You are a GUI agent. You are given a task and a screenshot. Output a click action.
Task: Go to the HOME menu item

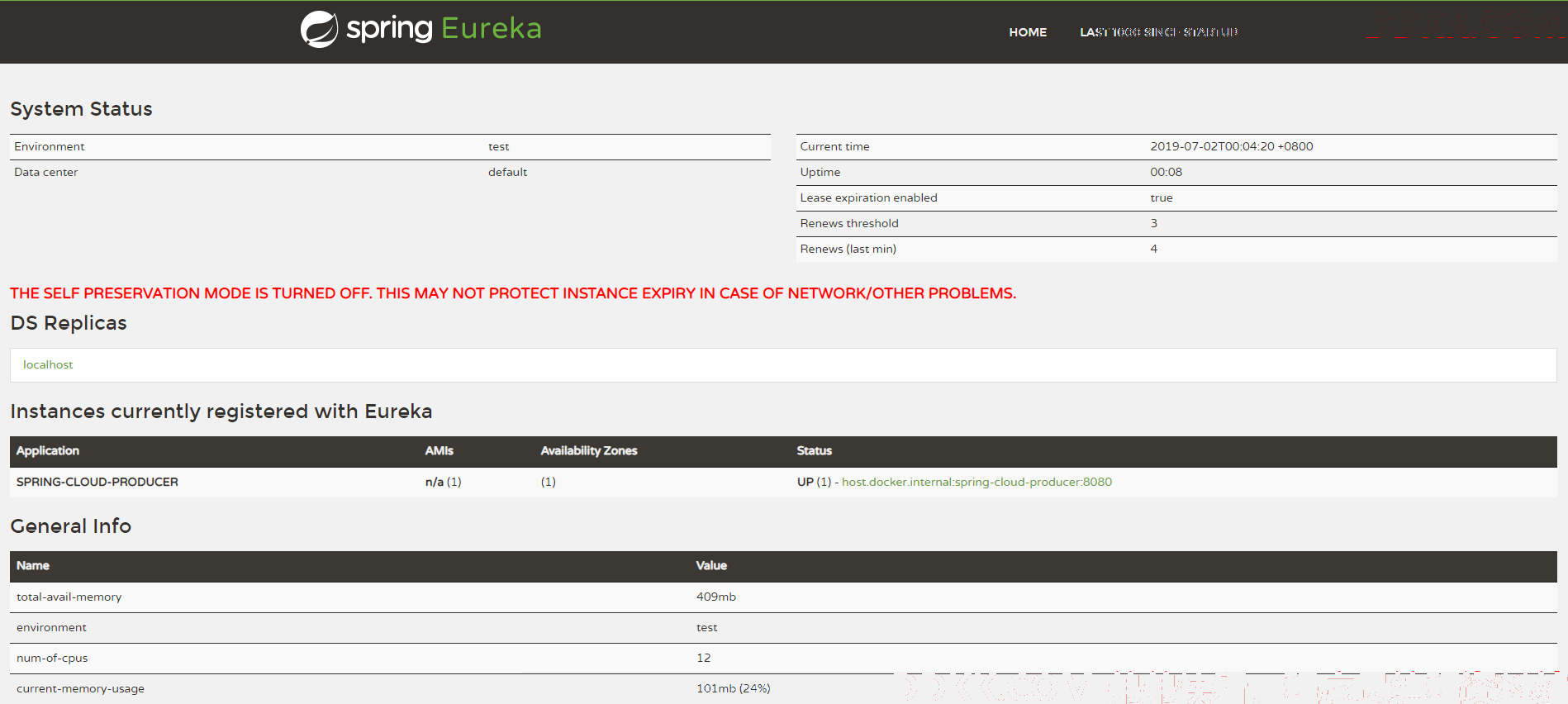pyautogui.click(x=1028, y=32)
